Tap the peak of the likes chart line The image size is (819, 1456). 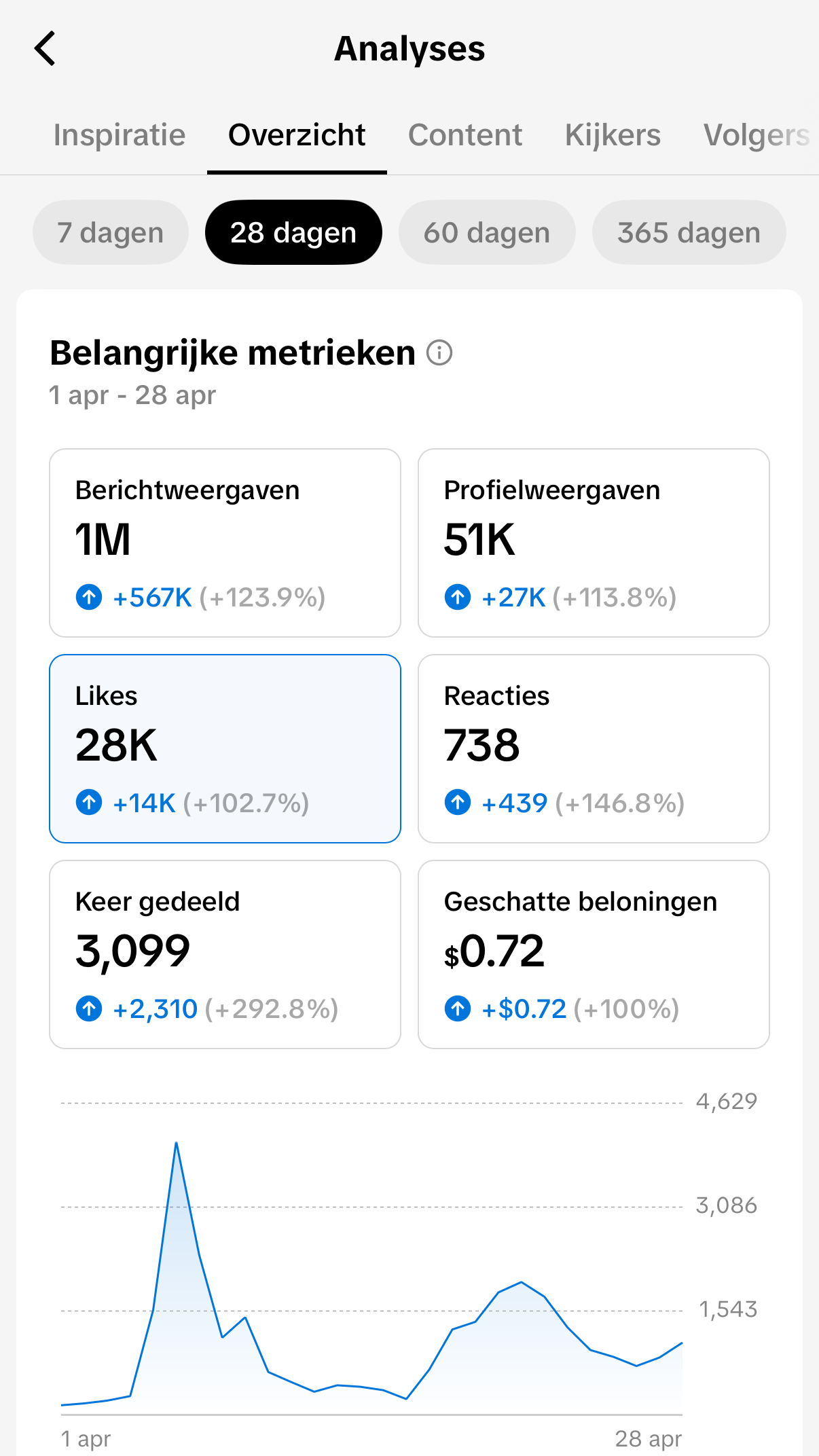click(176, 1143)
